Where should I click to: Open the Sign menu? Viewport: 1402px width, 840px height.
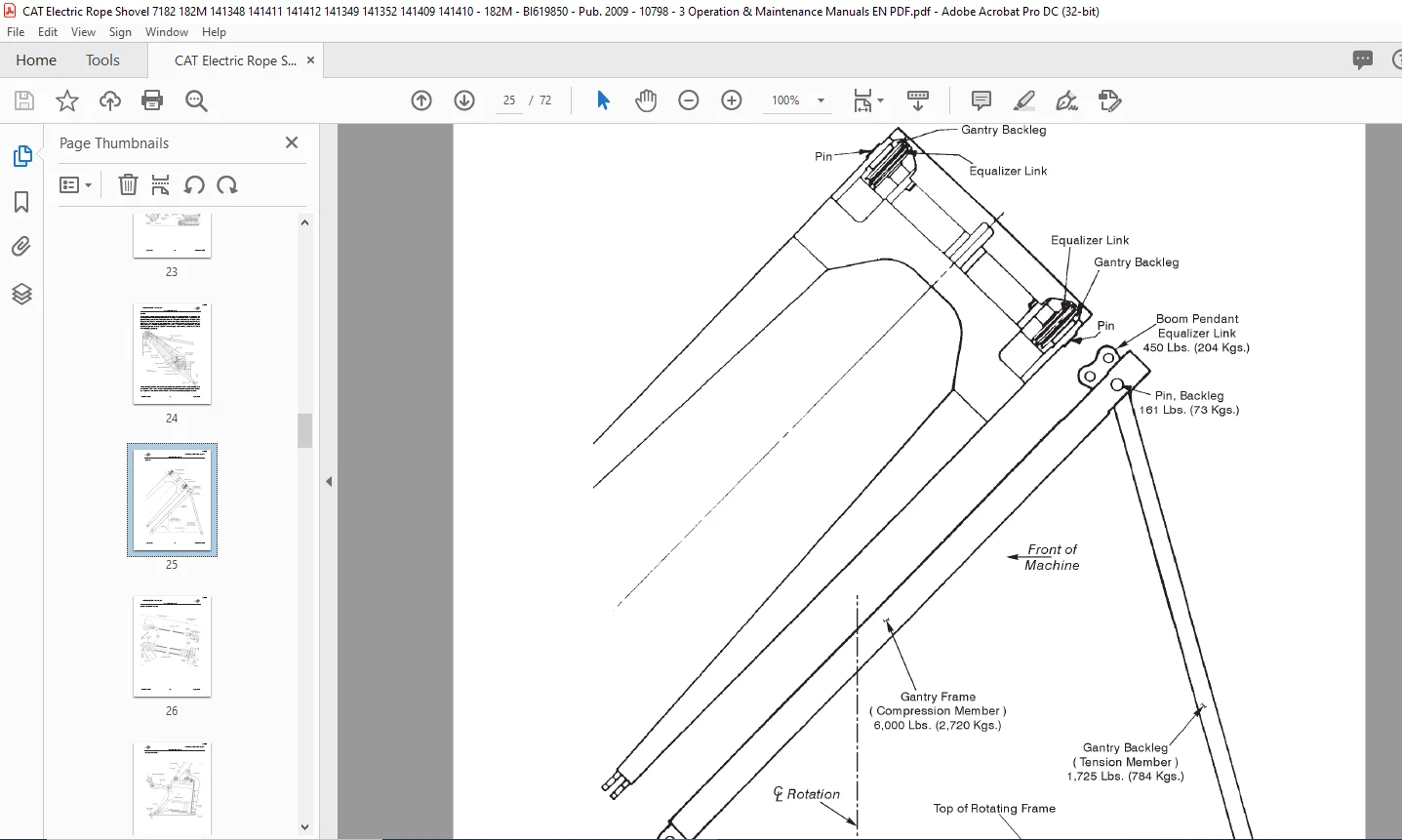[x=120, y=32]
